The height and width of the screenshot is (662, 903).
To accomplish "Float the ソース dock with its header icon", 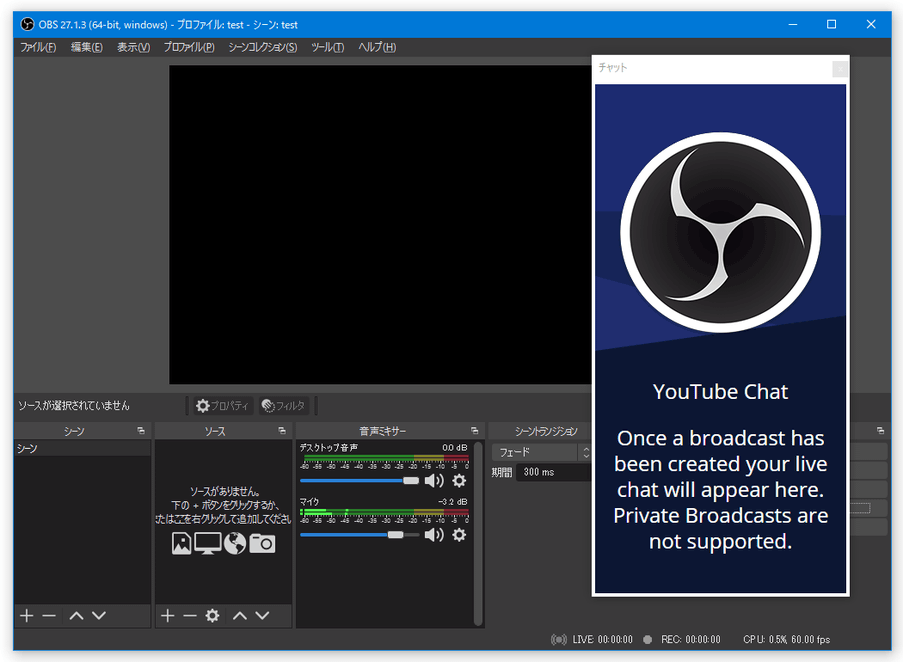I will click(x=282, y=431).
